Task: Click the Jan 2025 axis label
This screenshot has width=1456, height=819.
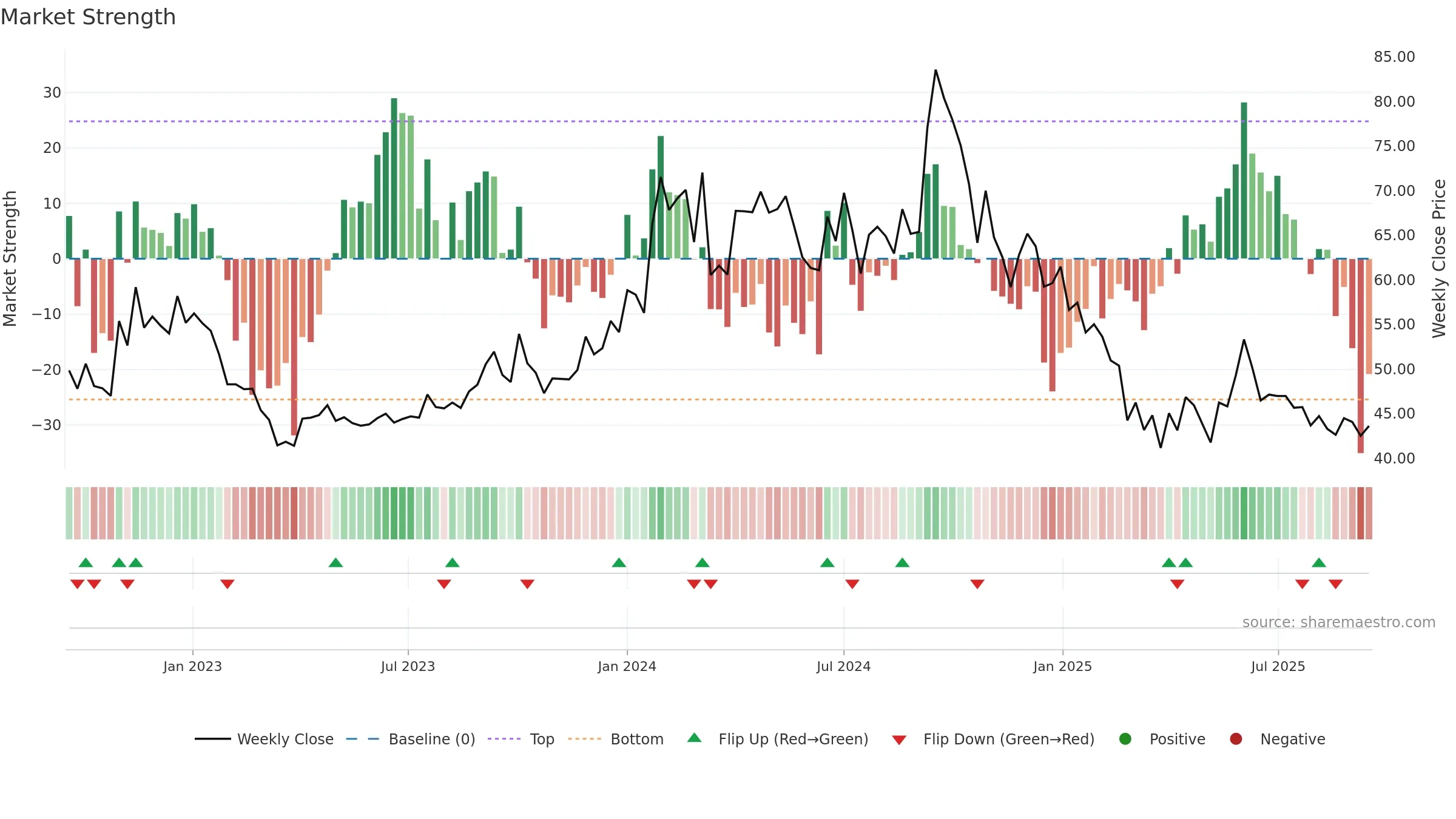Action: (1062, 667)
